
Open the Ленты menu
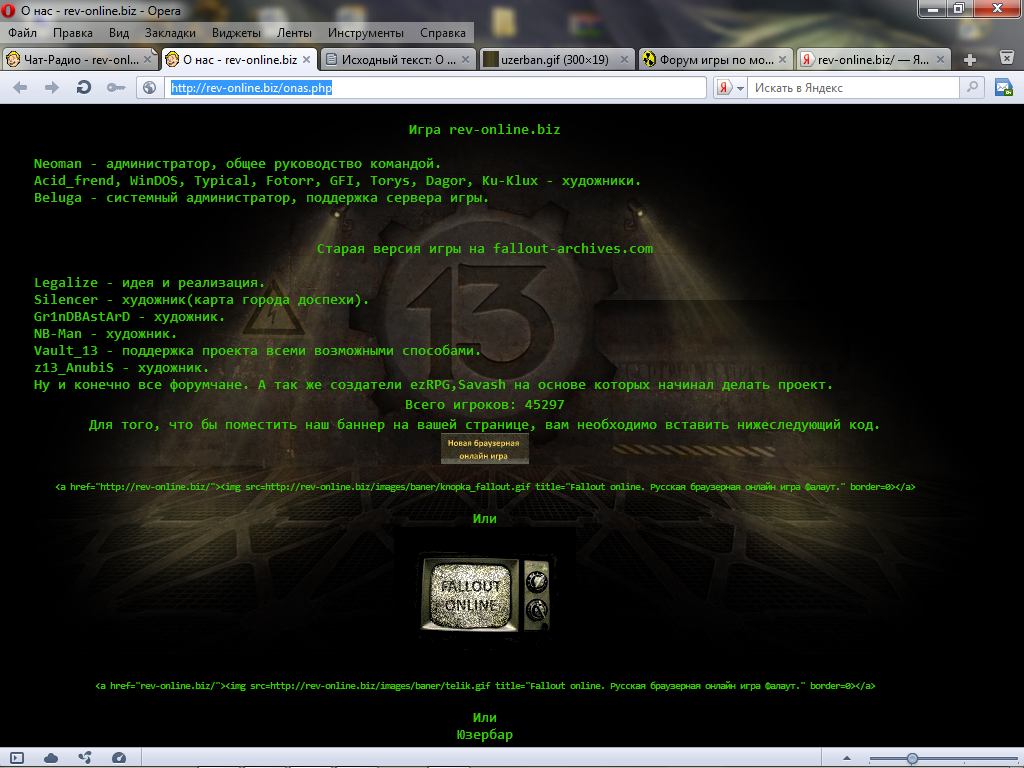[295, 33]
